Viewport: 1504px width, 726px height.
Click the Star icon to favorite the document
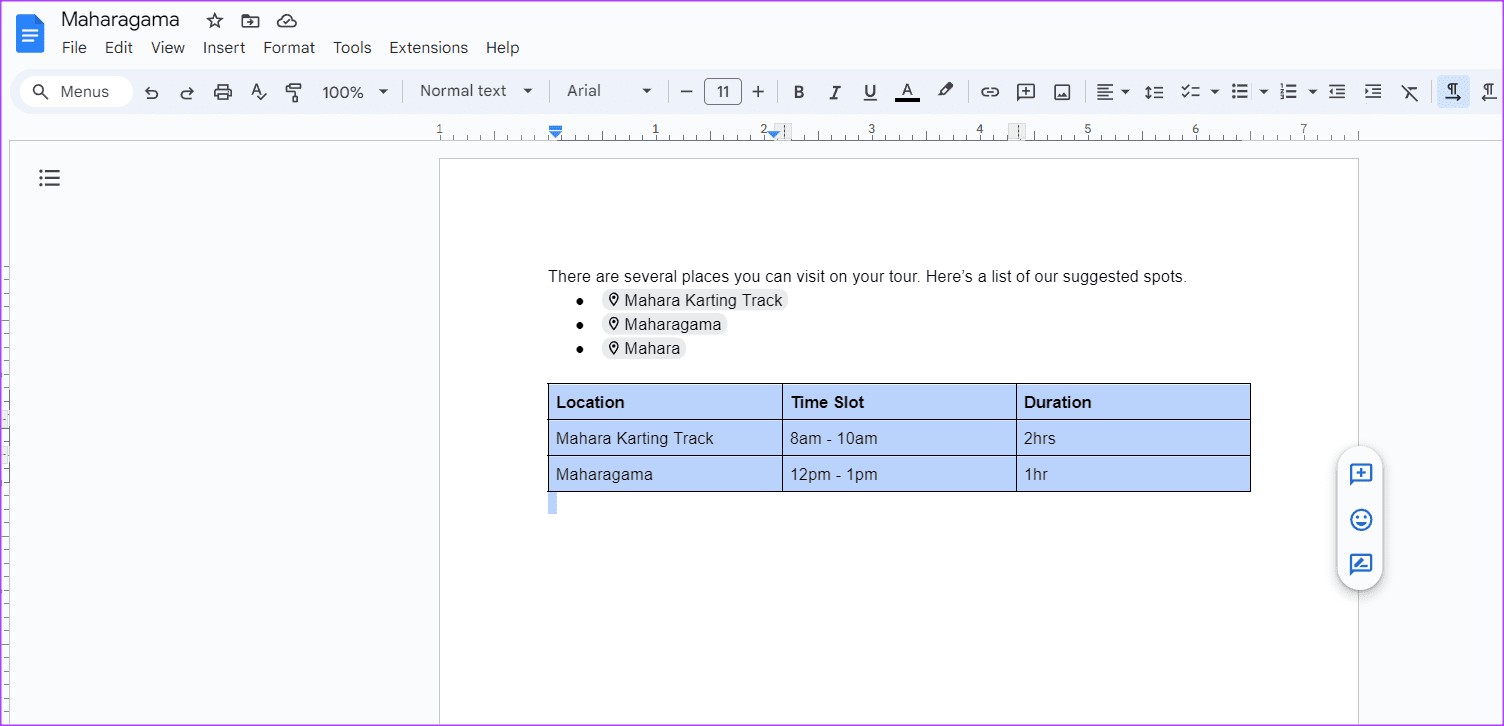pos(214,20)
